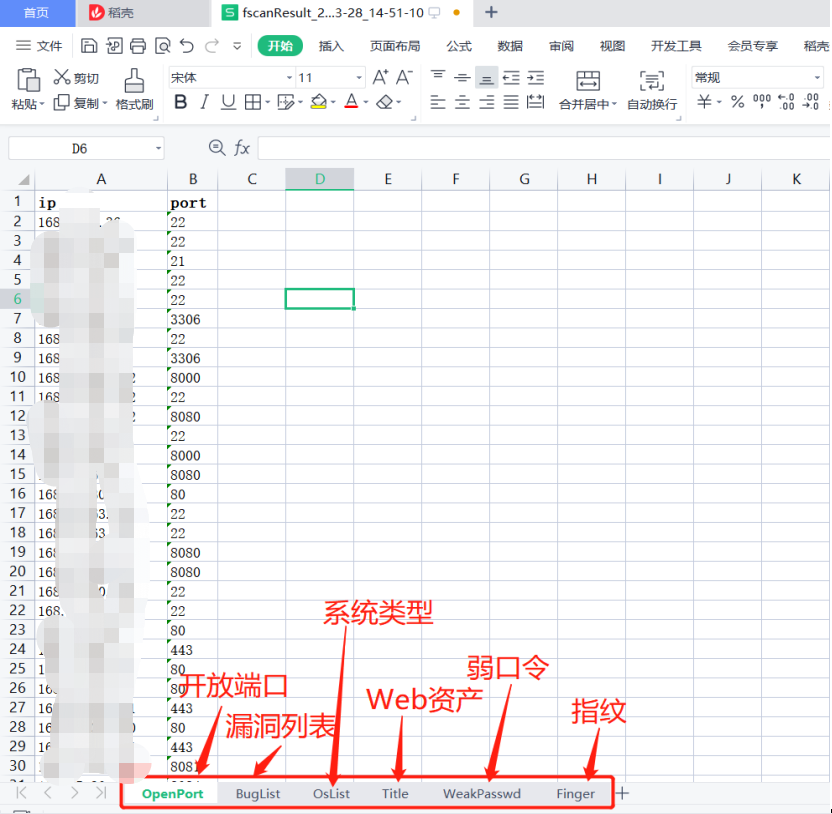Open the WeakPasswd sheet tab
This screenshot has height=814, width=832.
tap(482, 794)
